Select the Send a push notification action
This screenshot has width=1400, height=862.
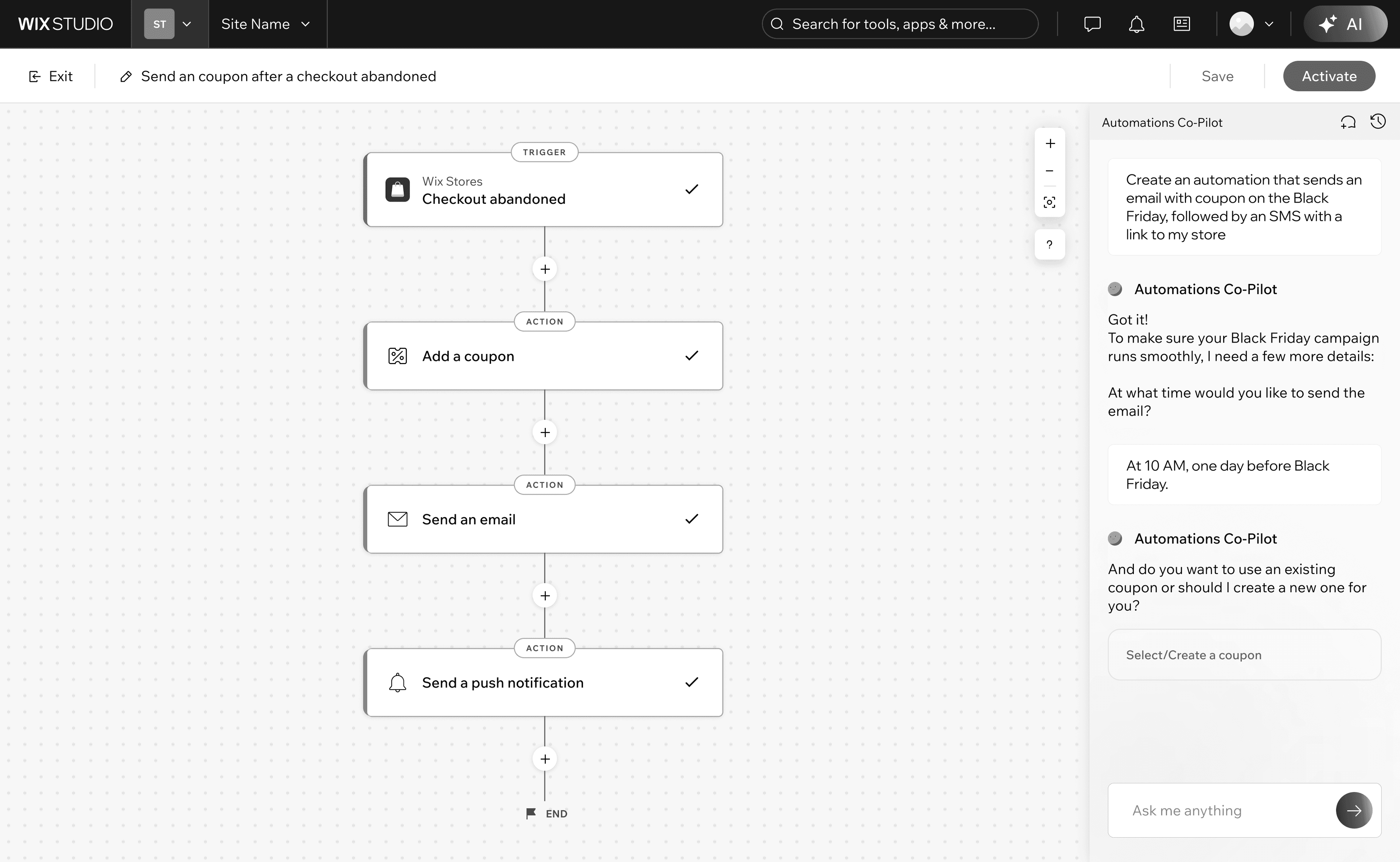coord(544,682)
